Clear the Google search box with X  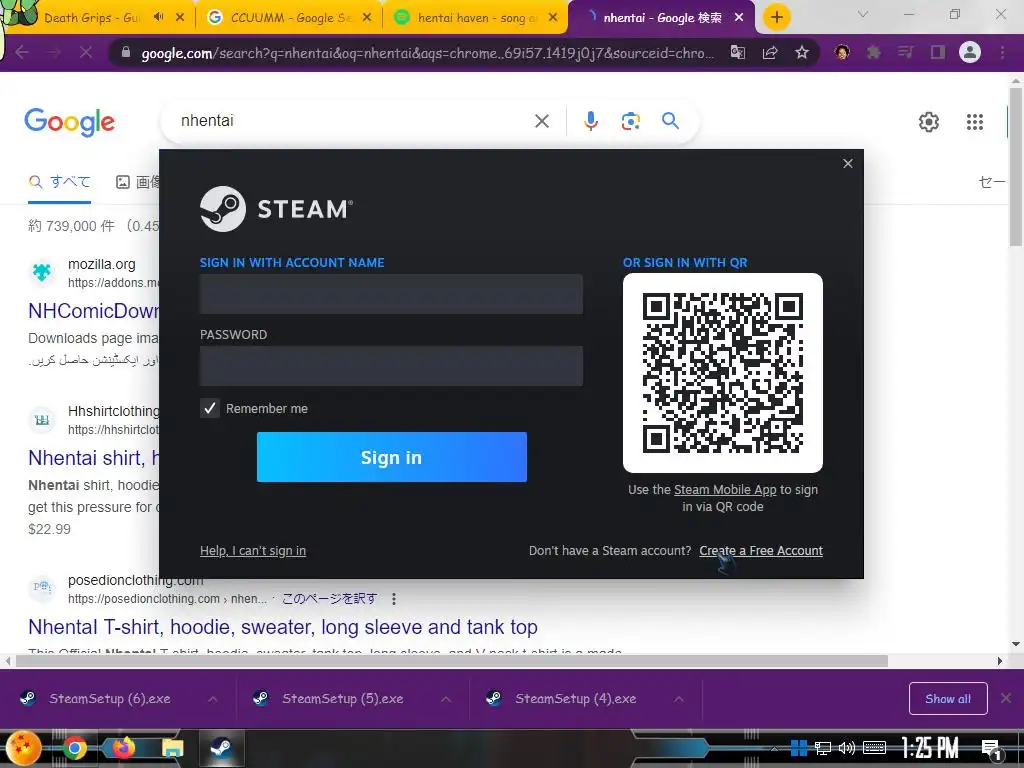(541, 121)
